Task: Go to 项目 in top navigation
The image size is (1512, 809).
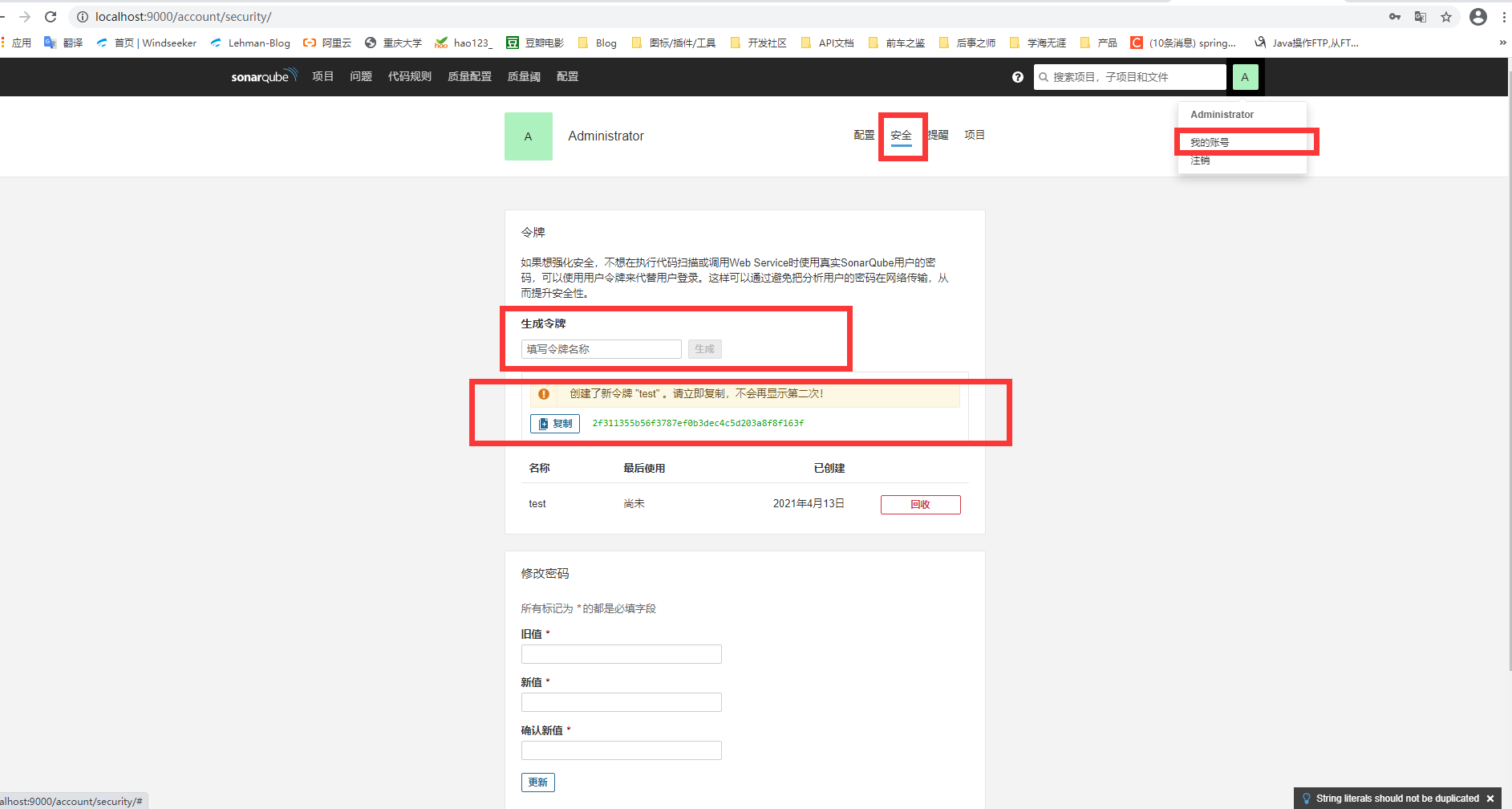Action: [322, 76]
